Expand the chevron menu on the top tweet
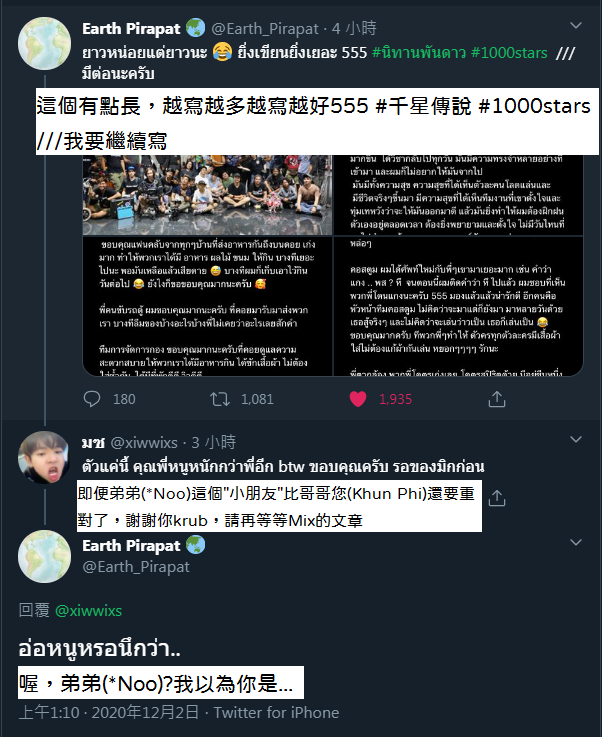Viewport: 602px width, 737px height. click(x=576, y=25)
